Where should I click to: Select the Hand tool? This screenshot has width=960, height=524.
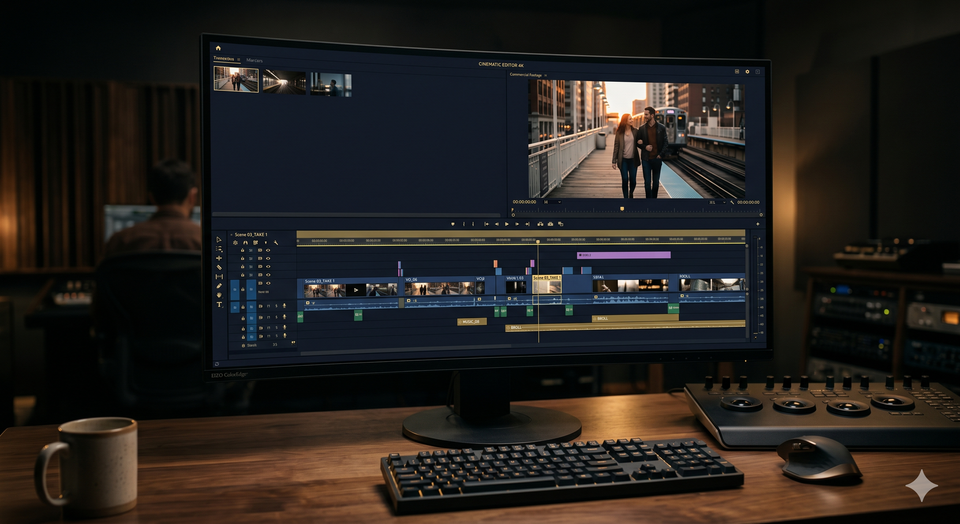(x=219, y=295)
